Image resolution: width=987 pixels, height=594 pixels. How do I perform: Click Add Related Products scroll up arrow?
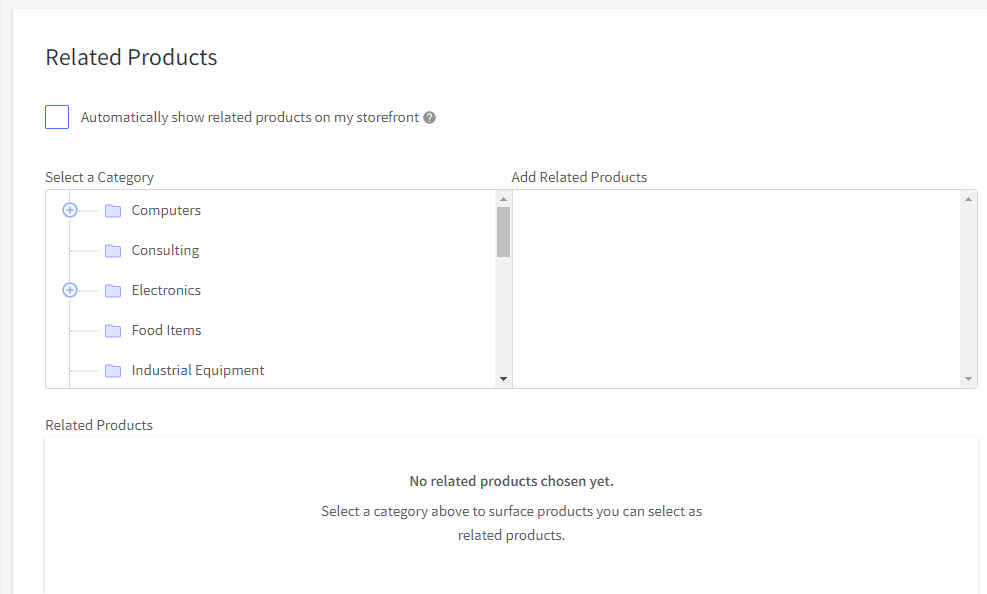tap(968, 199)
